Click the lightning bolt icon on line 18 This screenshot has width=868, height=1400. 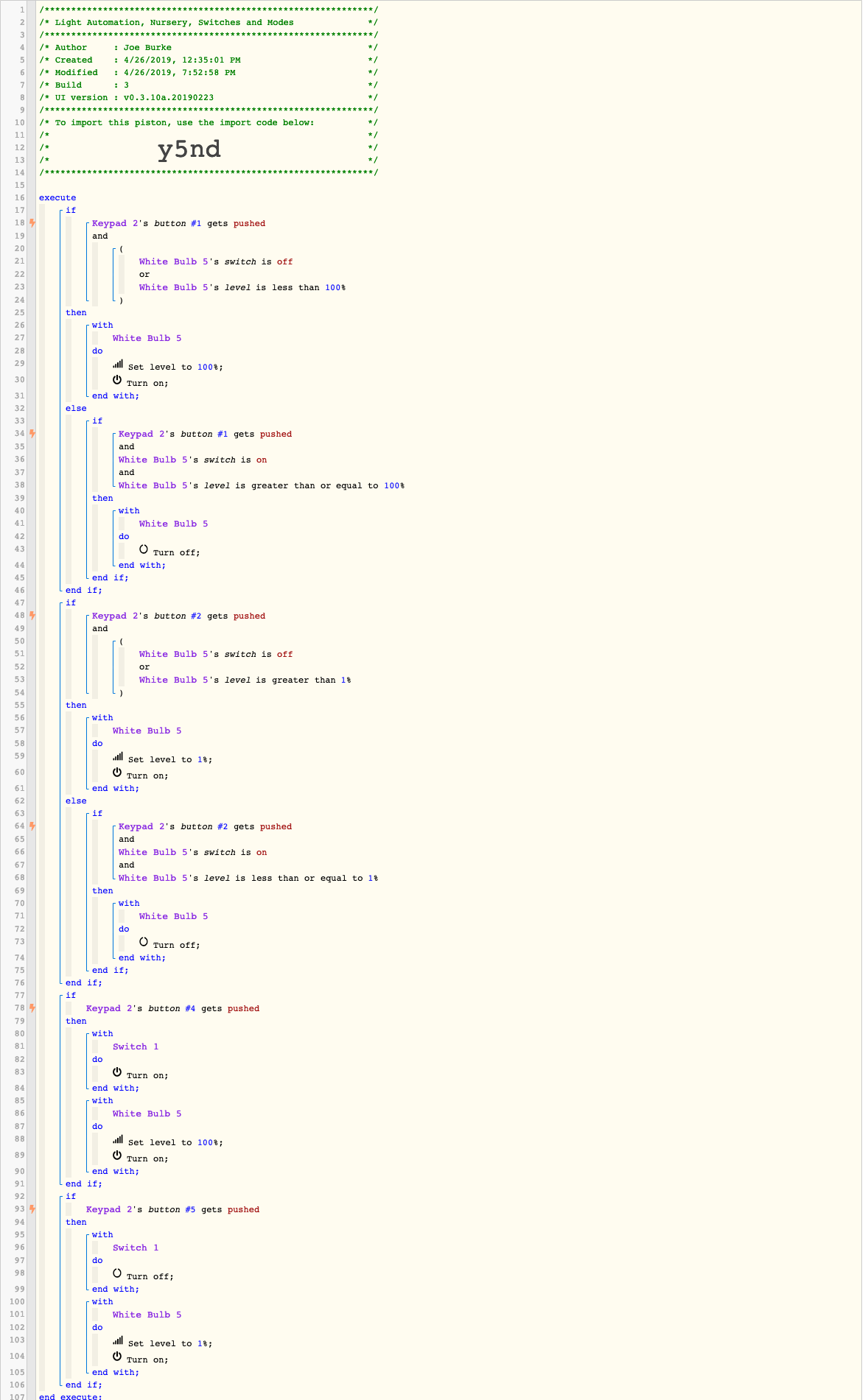(x=32, y=223)
